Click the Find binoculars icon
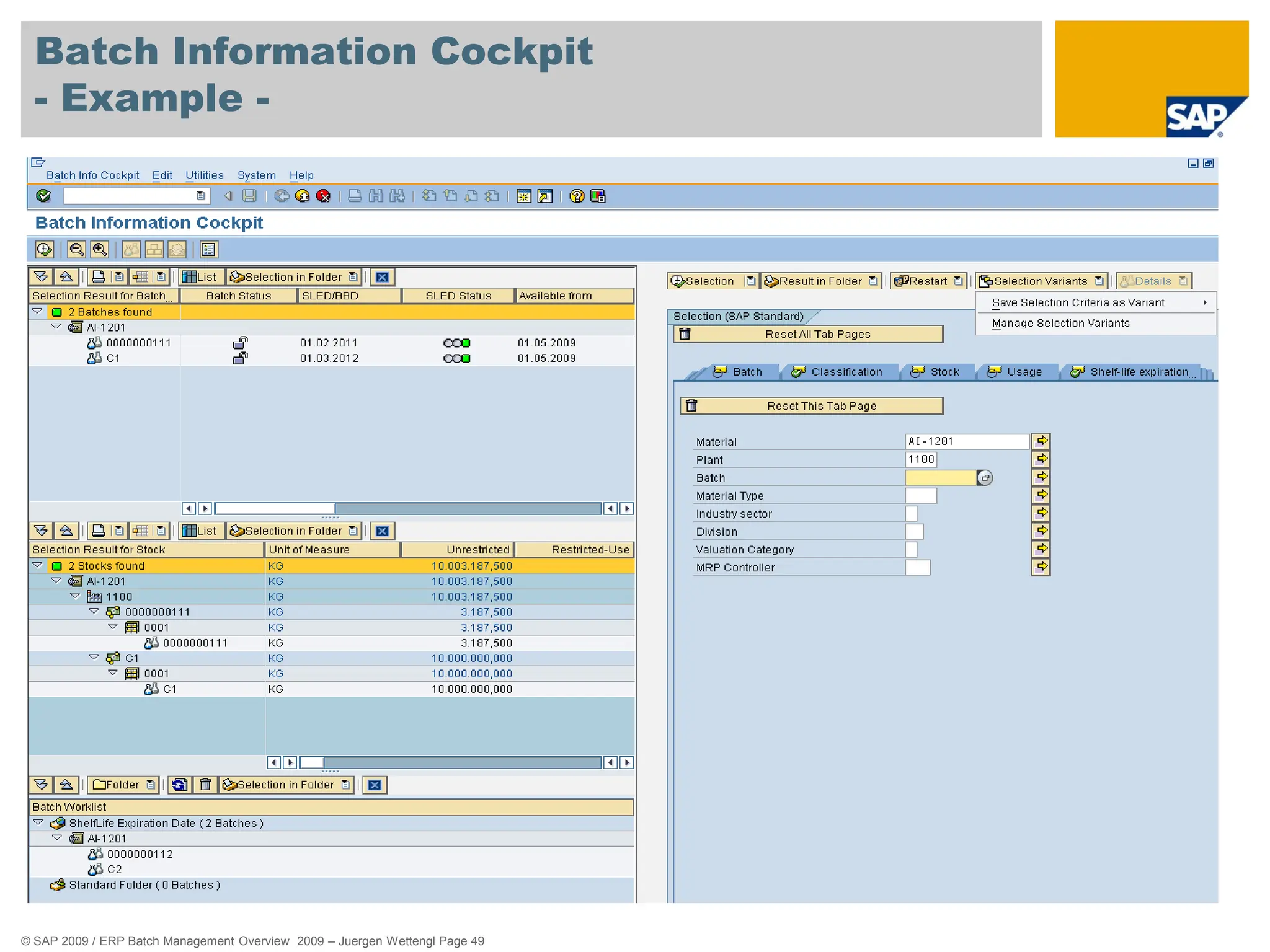1270x952 pixels. click(376, 196)
